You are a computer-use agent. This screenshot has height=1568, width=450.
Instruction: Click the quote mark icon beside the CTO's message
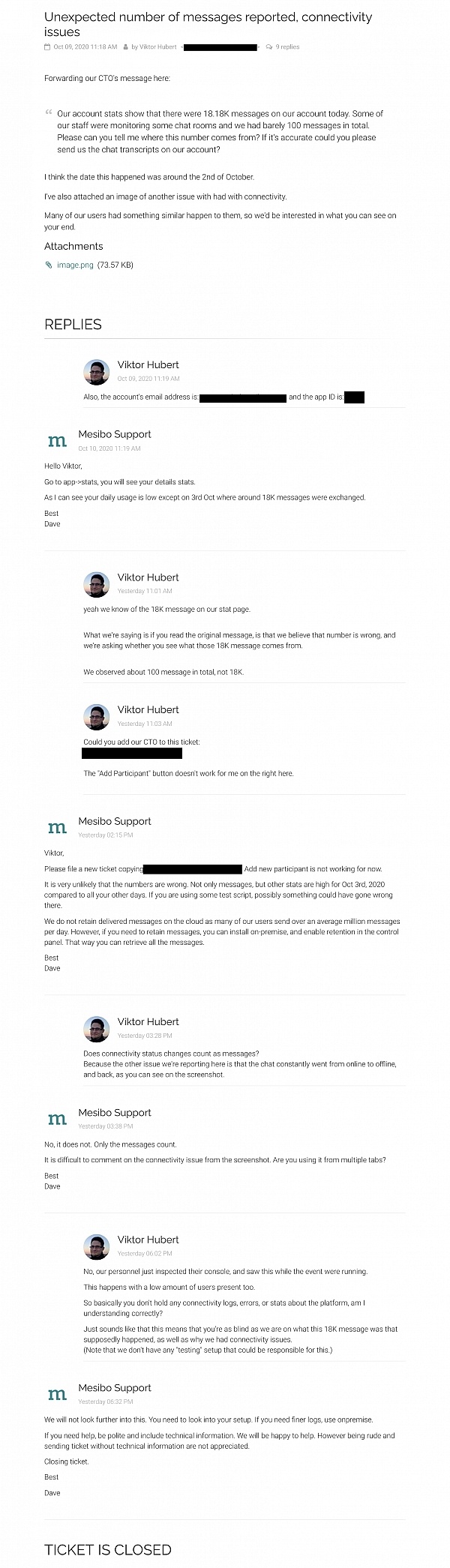coord(49,113)
